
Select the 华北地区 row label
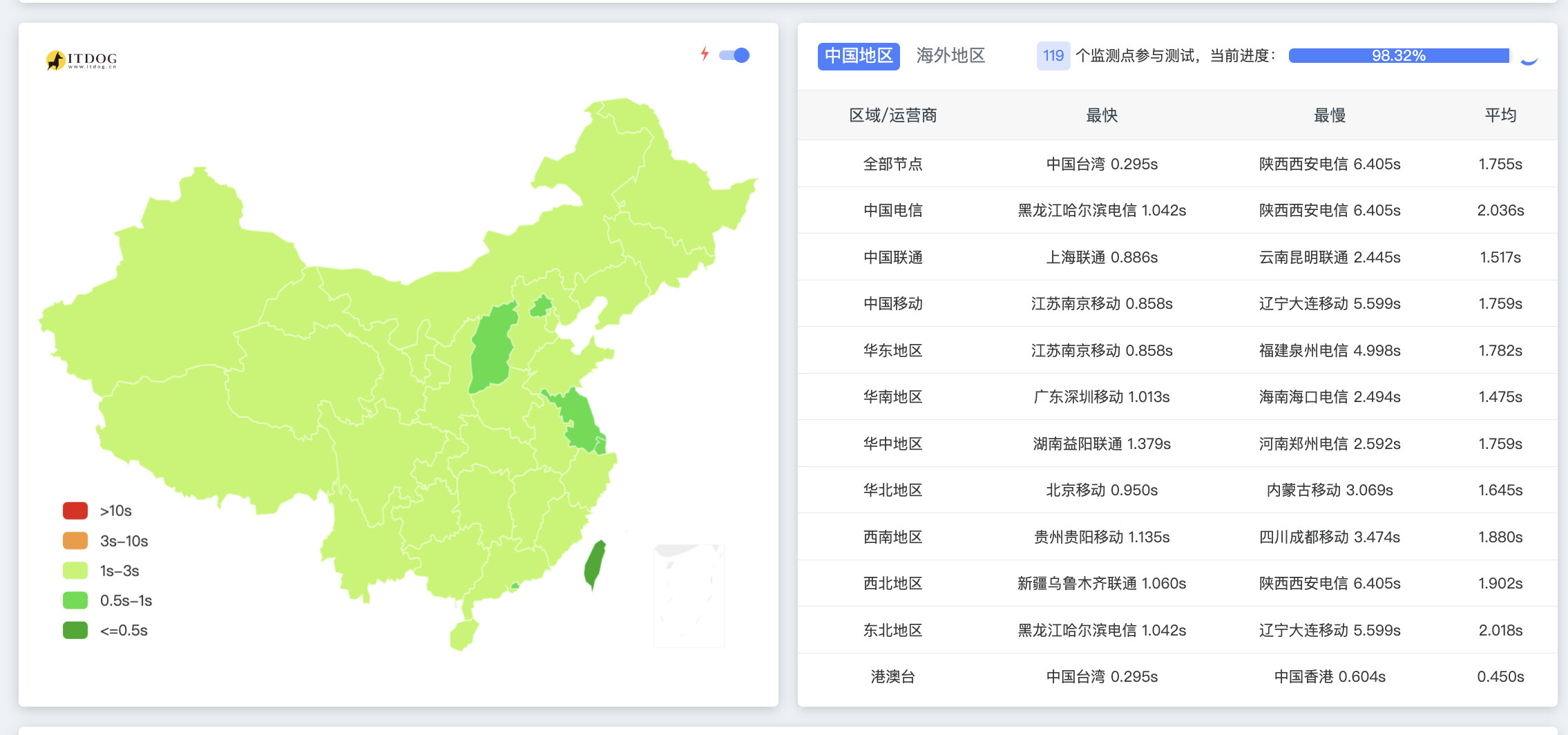point(892,490)
